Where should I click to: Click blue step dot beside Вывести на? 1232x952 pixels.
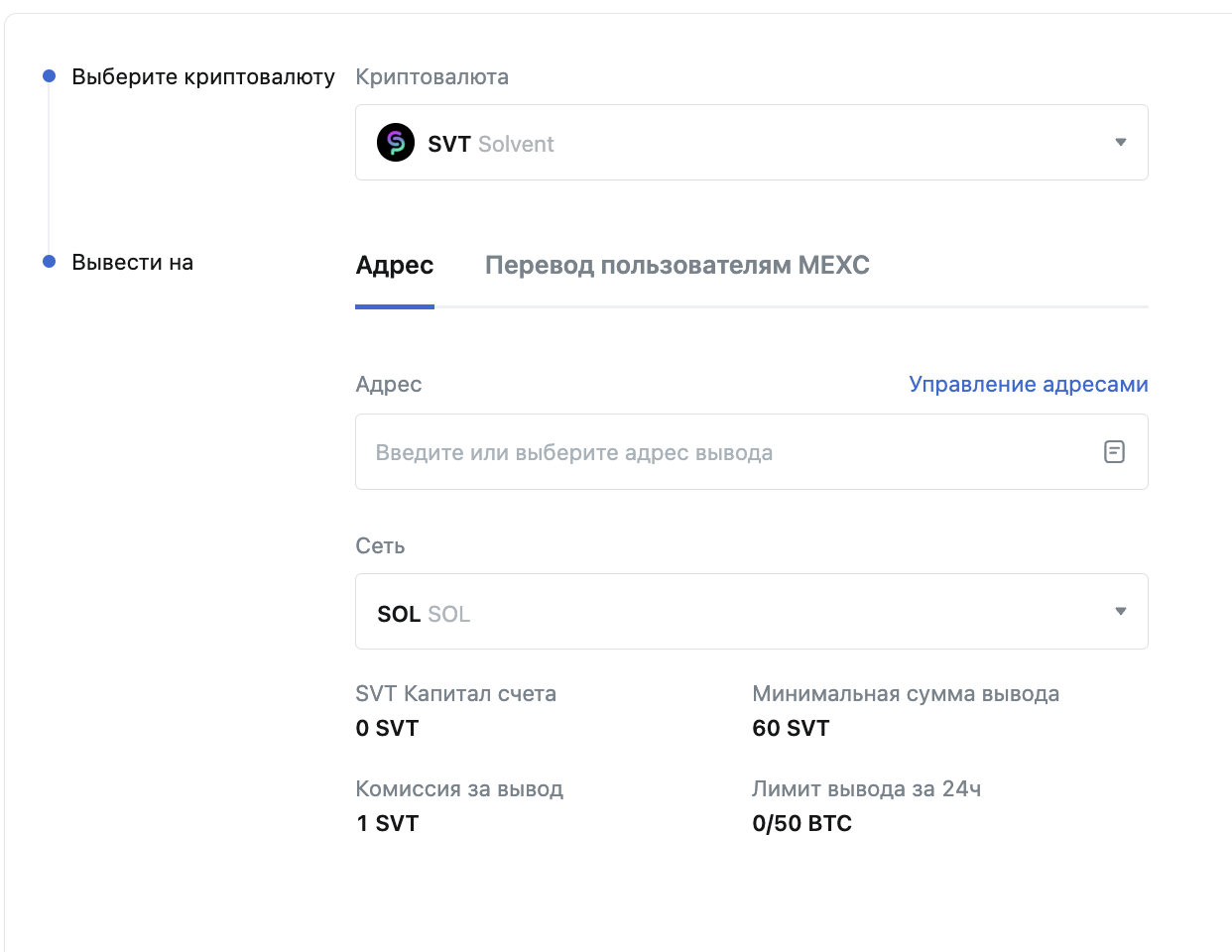point(49,262)
